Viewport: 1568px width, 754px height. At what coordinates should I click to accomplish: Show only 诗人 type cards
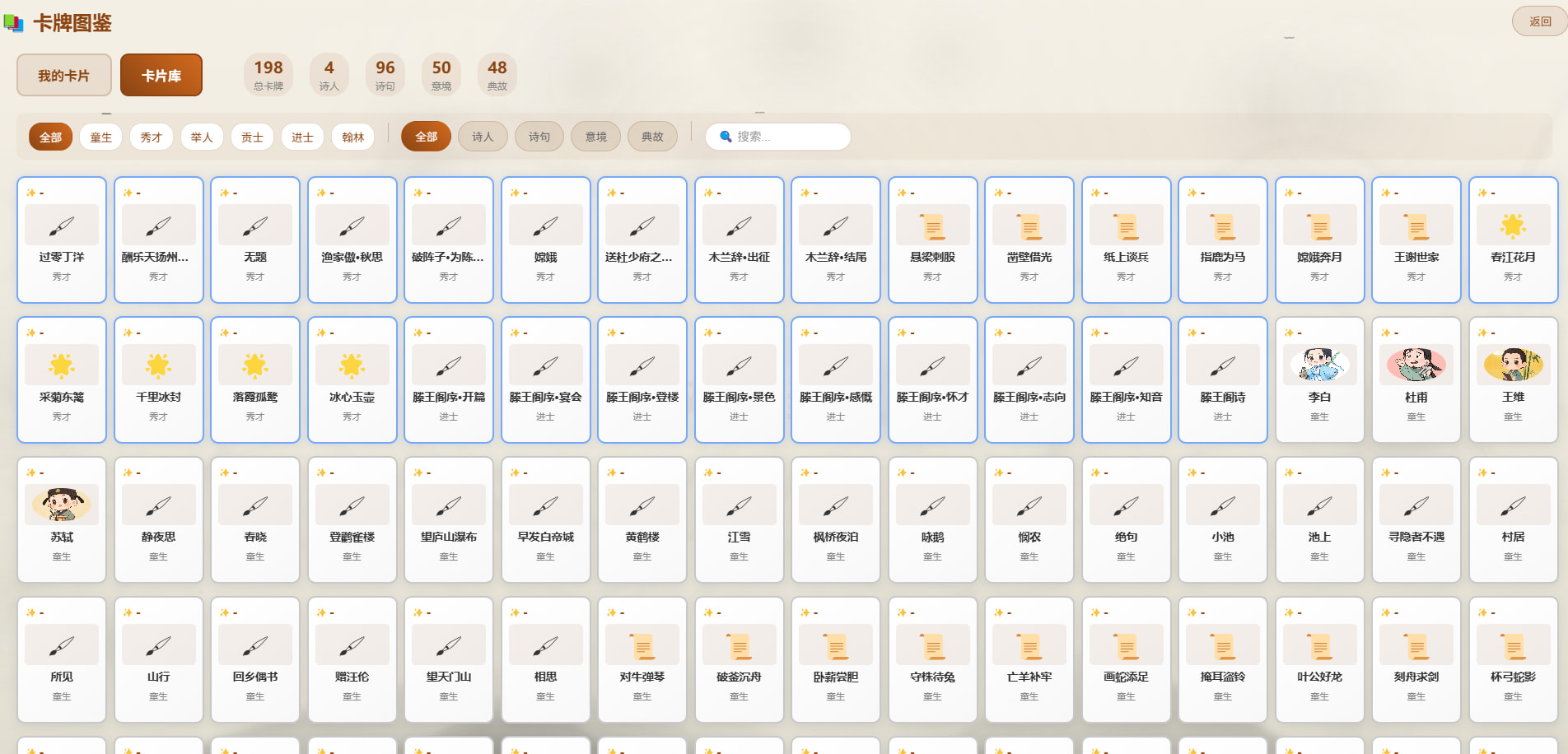(483, 137)
